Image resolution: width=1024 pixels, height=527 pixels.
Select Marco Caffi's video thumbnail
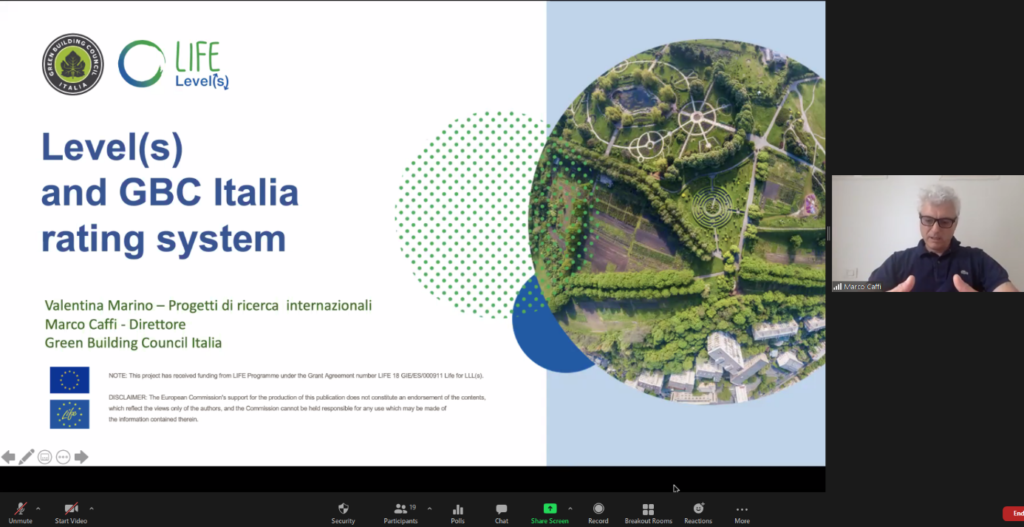point(927,233)
